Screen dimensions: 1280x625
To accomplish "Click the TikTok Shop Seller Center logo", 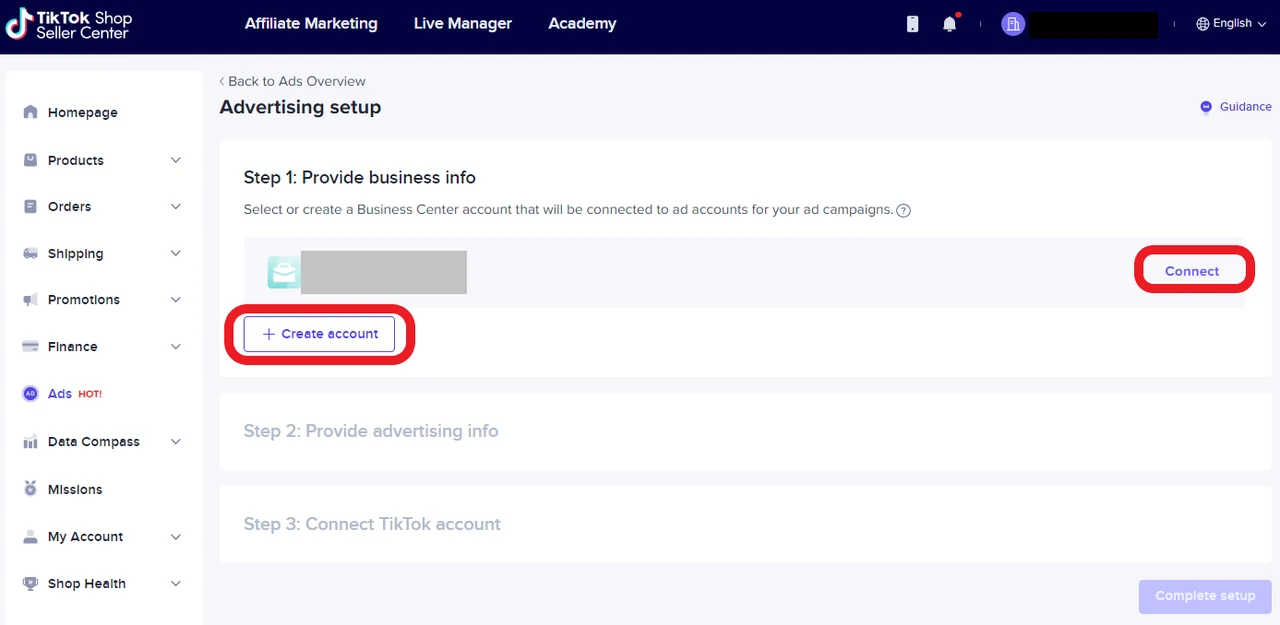I will 68,25.
